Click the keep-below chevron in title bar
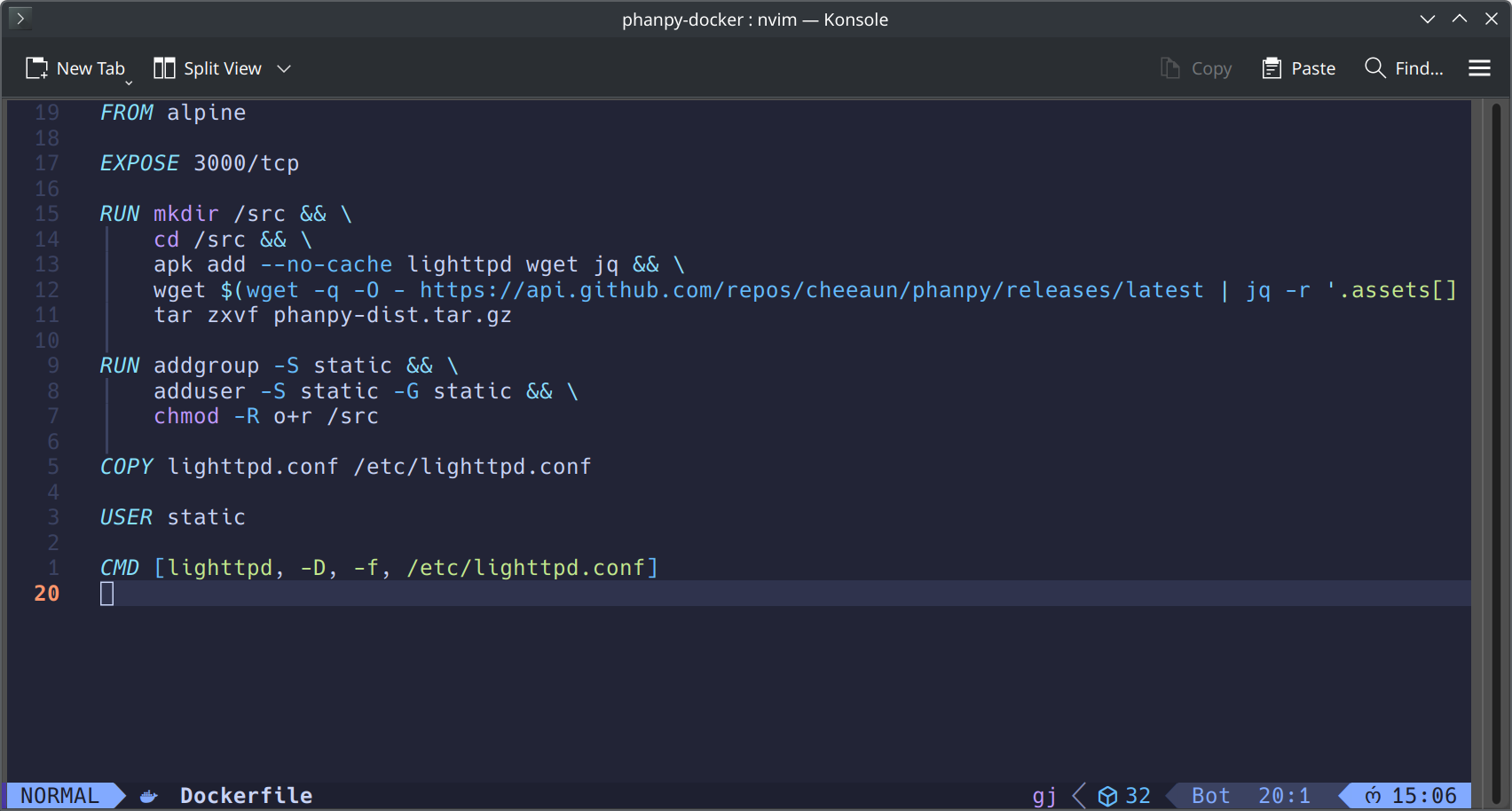 tap(1428, 19)
